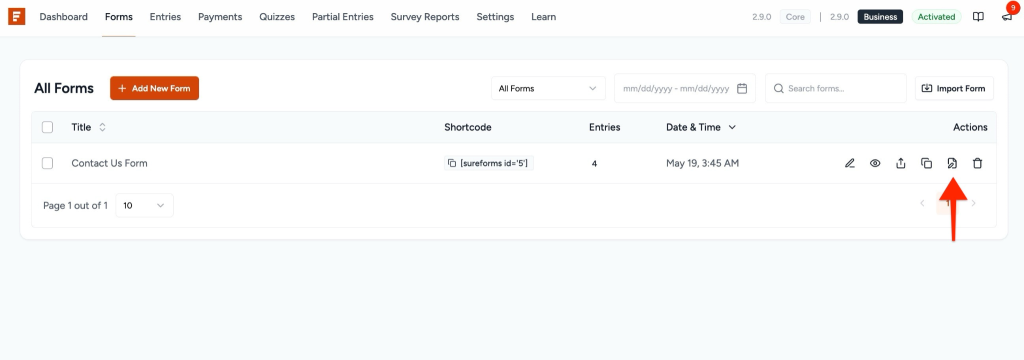Open the calendar icon in date range field
This screenshot has height=360, width=1024.
742,88
